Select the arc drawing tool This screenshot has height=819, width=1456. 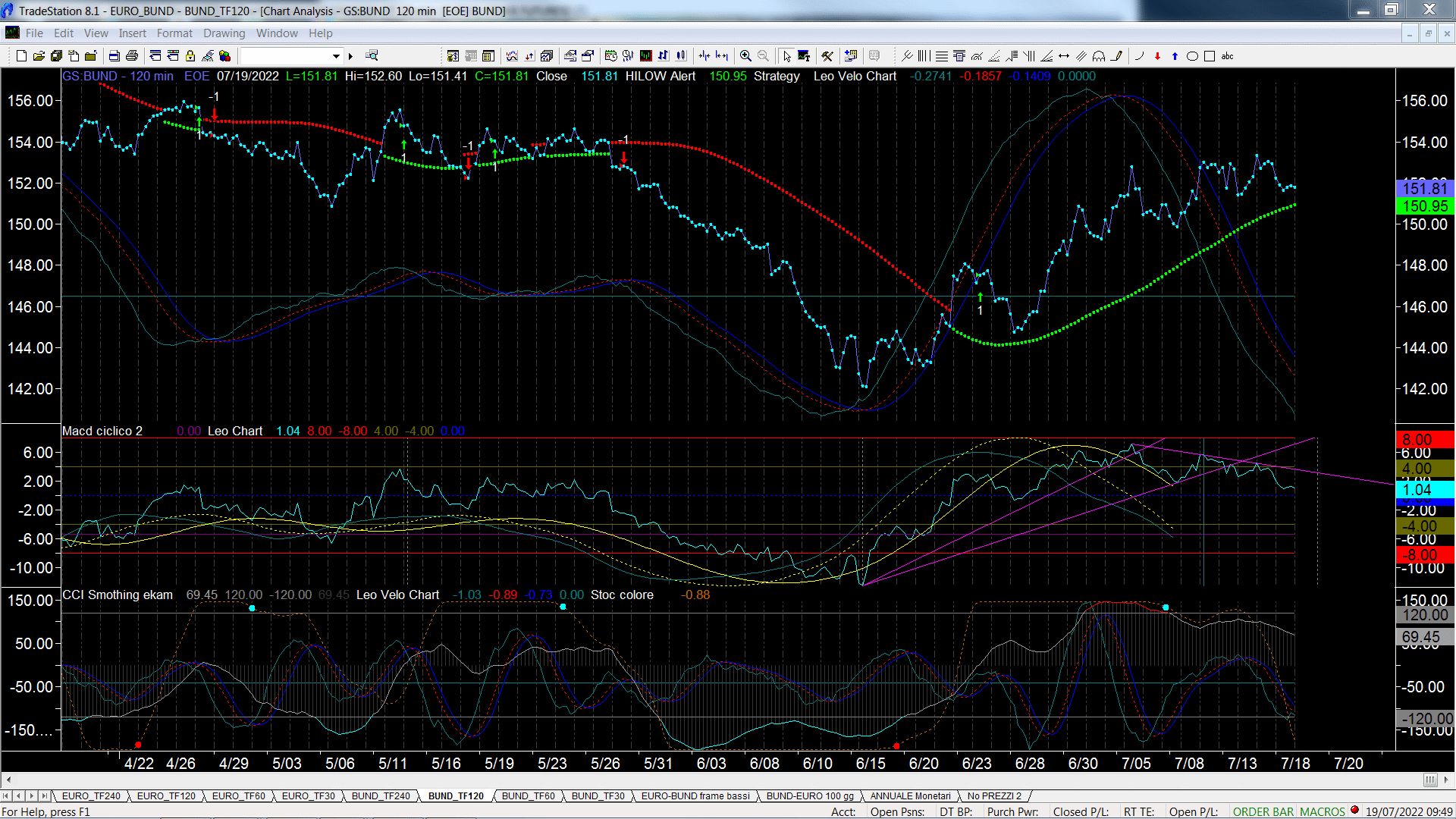1139,56
